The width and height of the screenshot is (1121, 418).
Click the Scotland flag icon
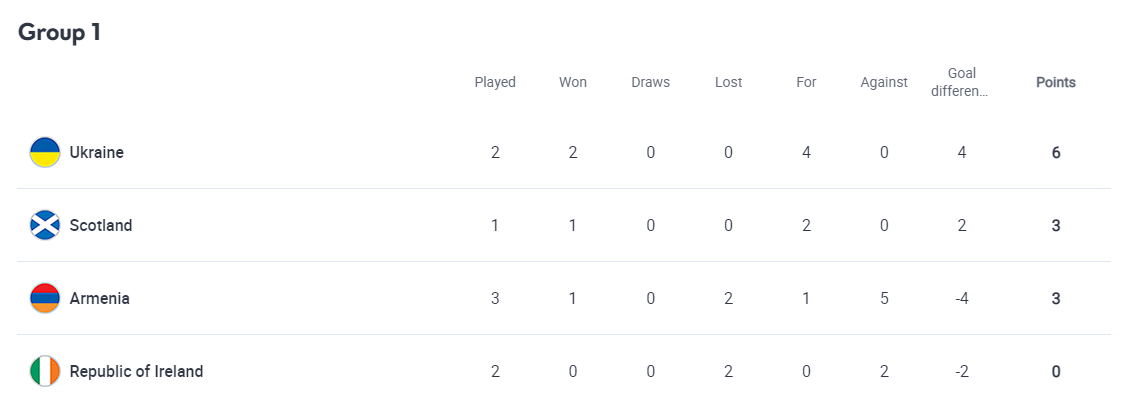tap(45, 225)
